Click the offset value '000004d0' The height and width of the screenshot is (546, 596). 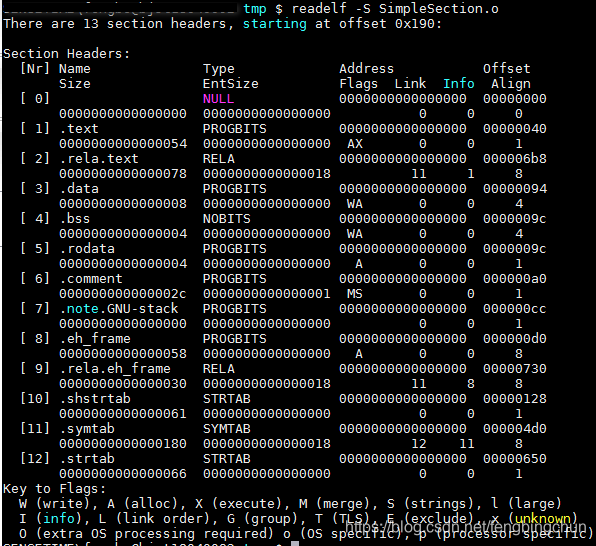tap(515, 429)
